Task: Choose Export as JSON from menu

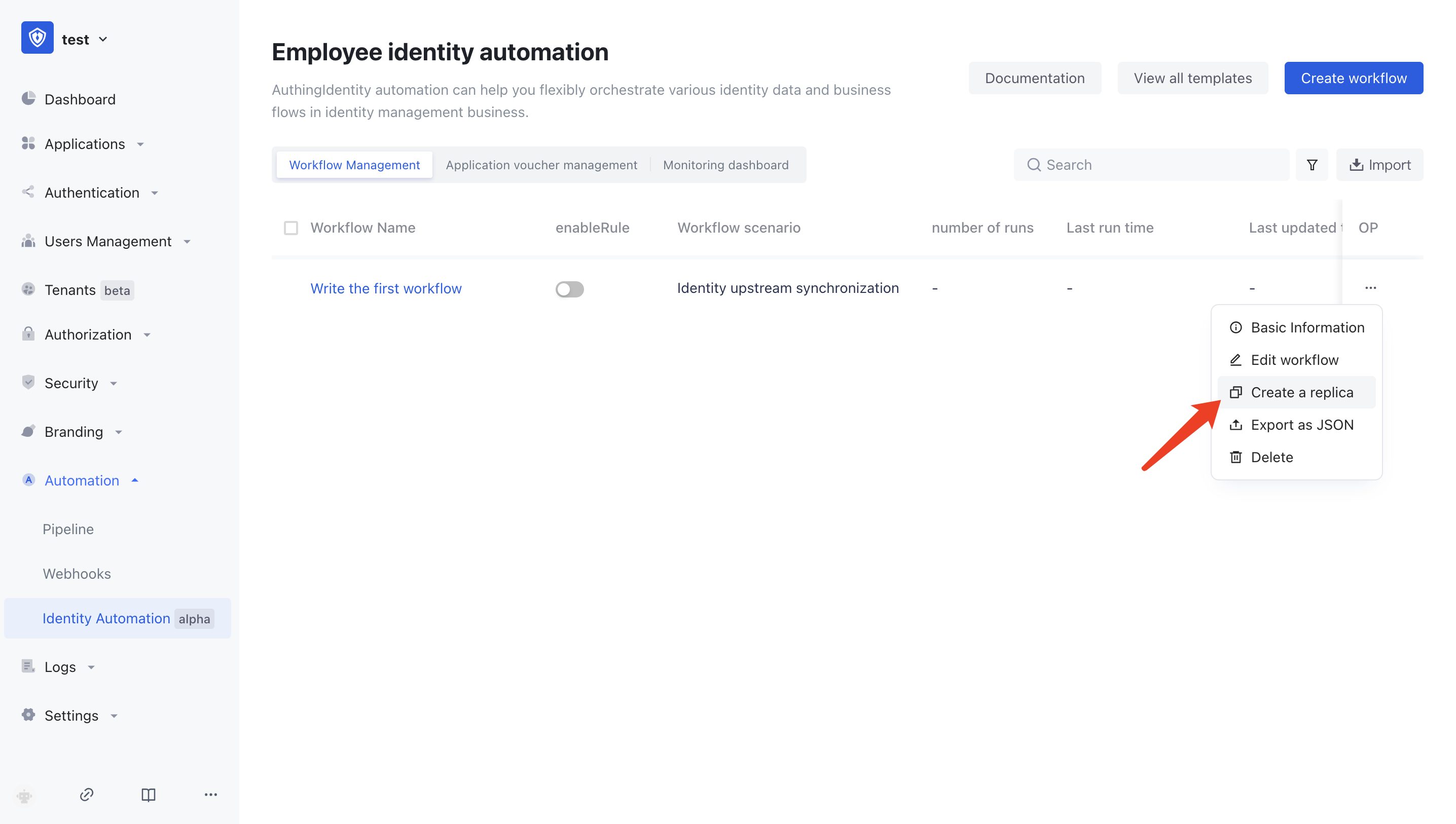Action: tap(1301, 425)
